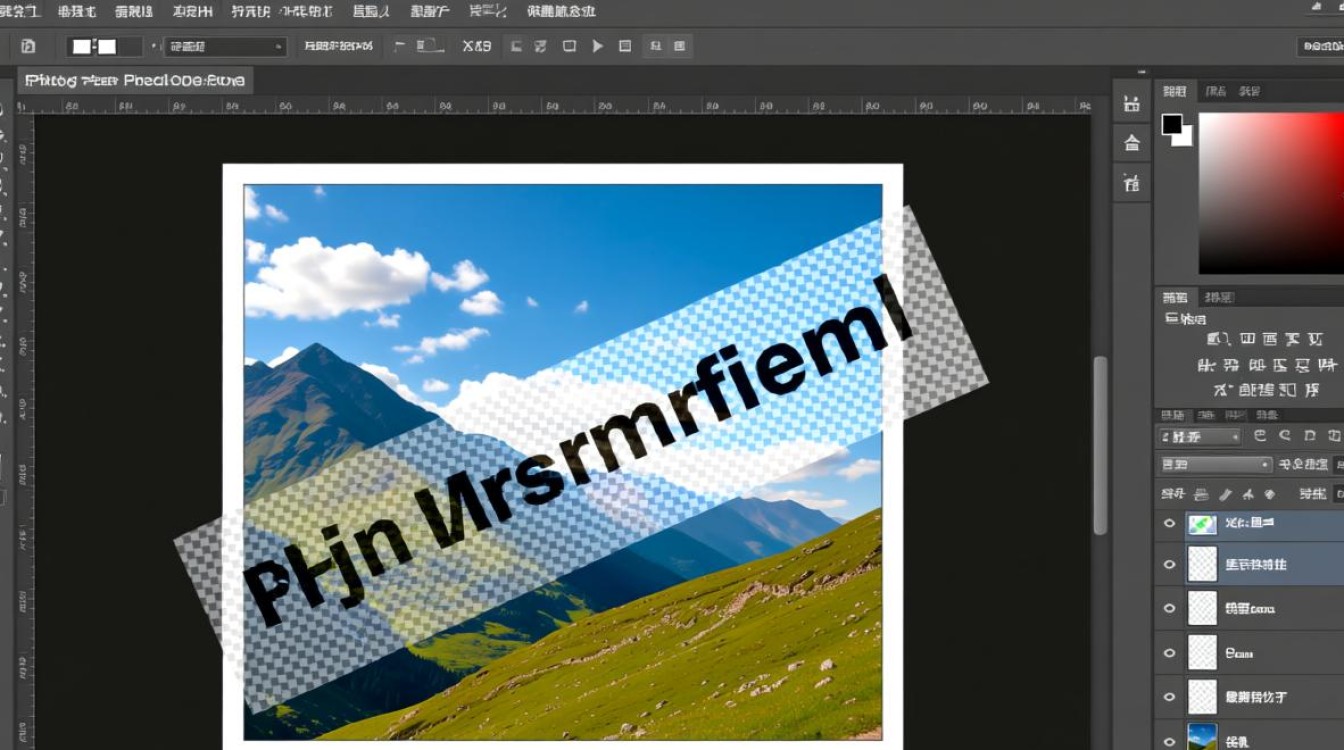1344x750 pixels.
Task: Hide the top layer with green thumbnail
Action: (1169, 523)
